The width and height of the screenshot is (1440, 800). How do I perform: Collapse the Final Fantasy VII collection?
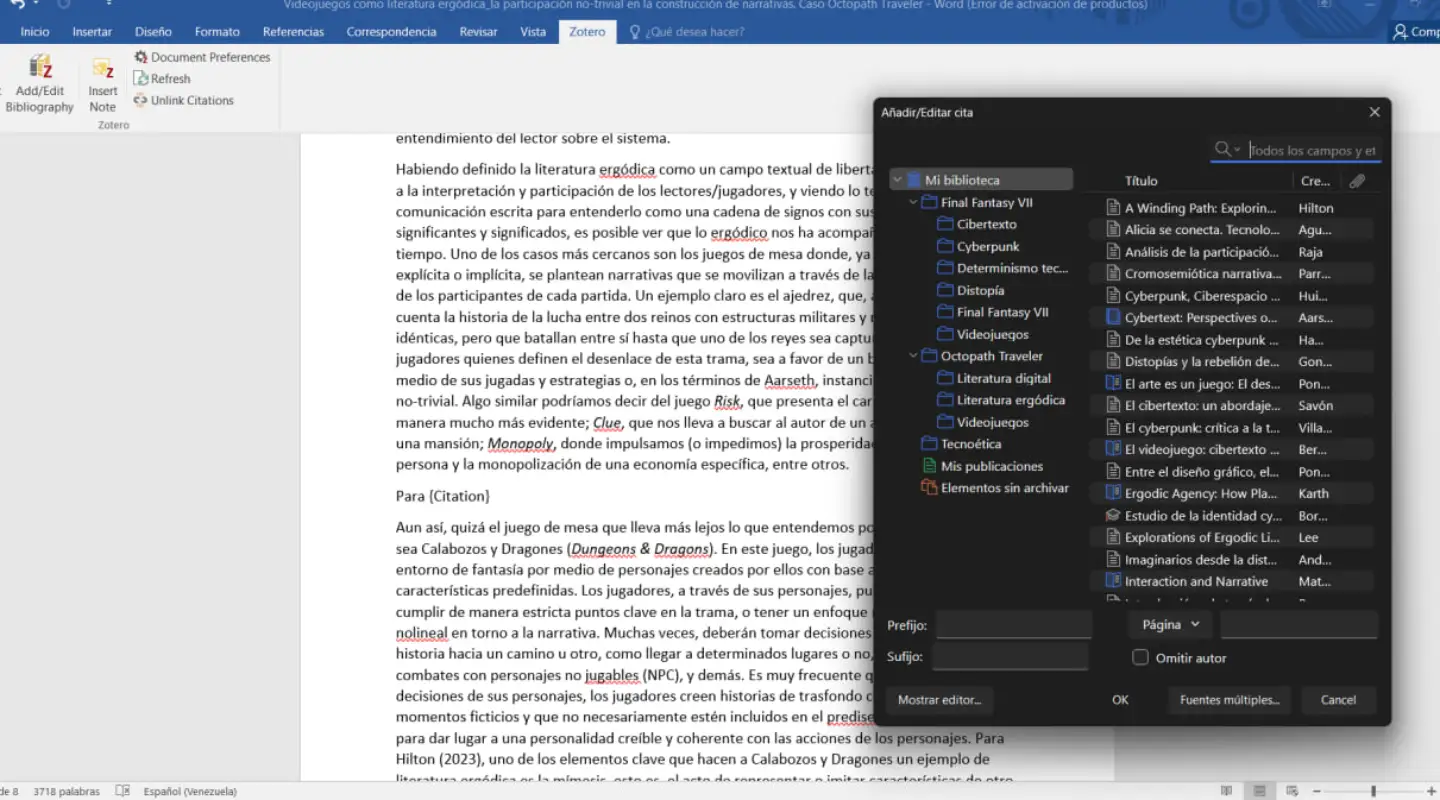(913, 202)
